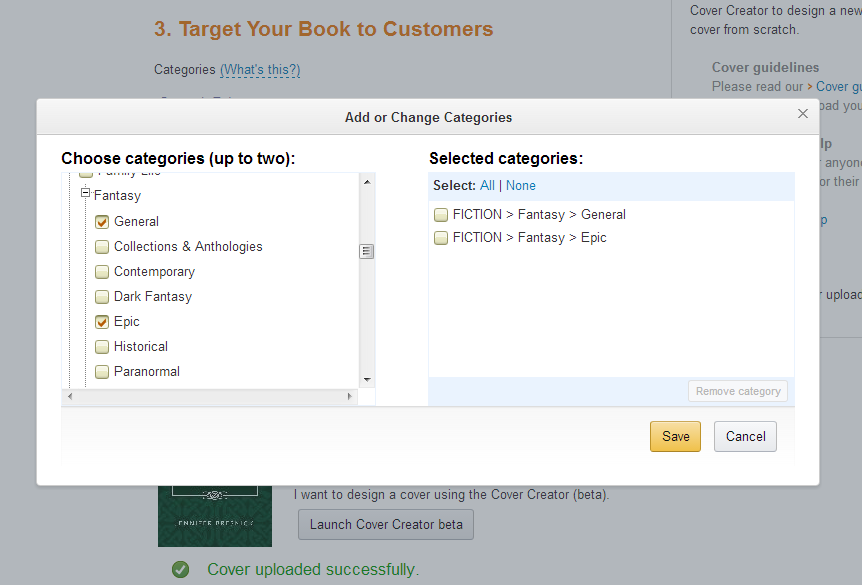Screen dimensions: 862x585
Task: Select FICTION > Fantasy > Epic checkbox
Action: coord(441,238)
